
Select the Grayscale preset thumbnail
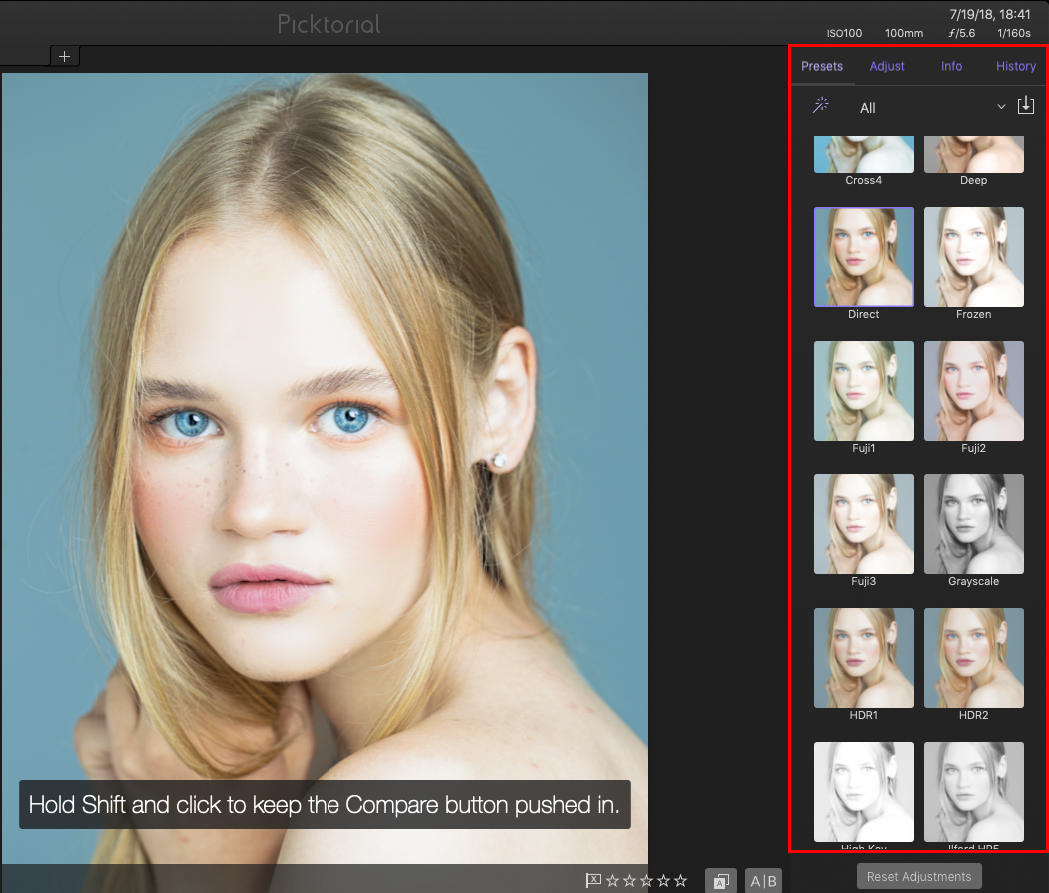tap(973, 524)
